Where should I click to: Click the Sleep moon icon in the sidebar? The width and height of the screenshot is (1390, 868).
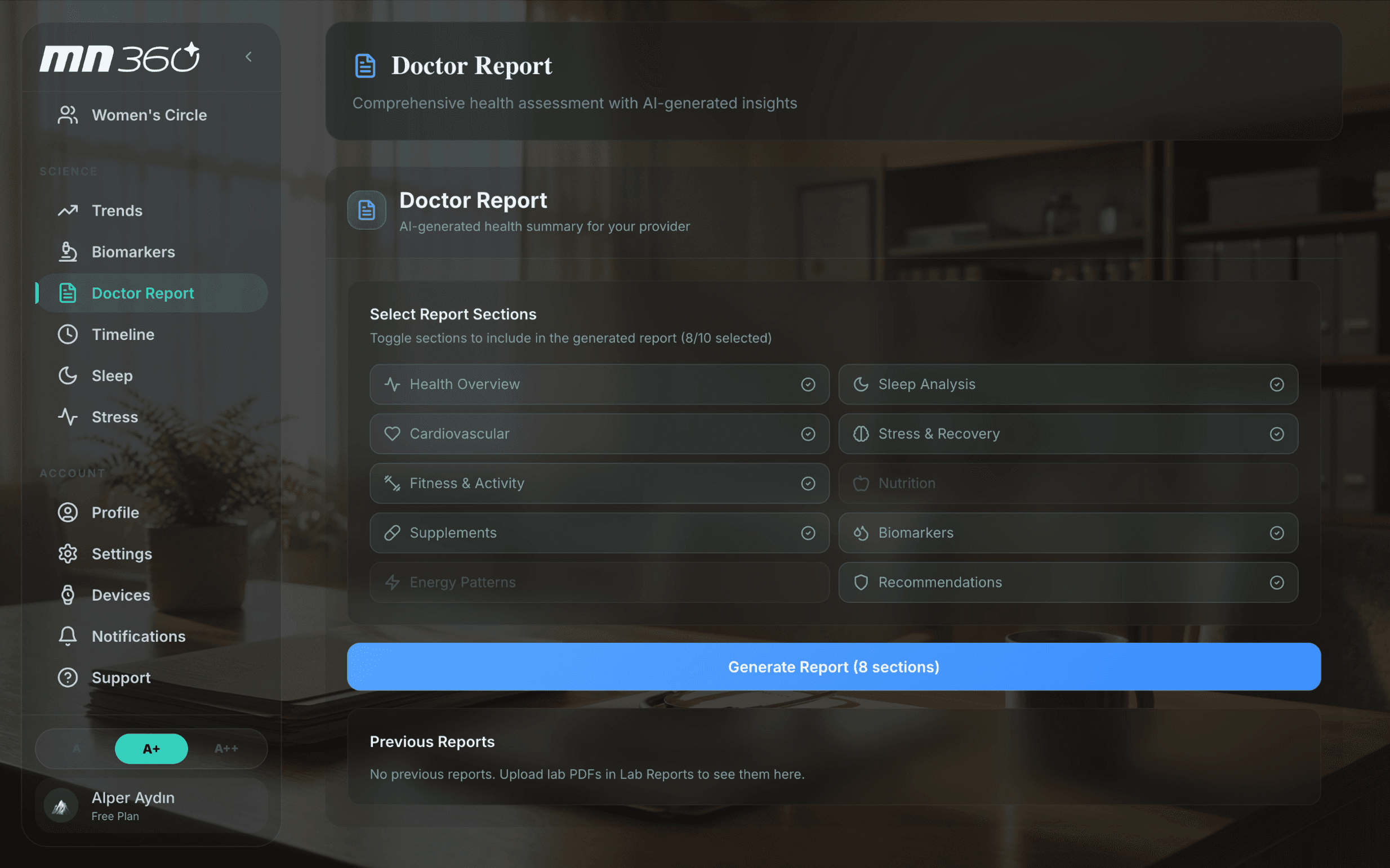68,376
